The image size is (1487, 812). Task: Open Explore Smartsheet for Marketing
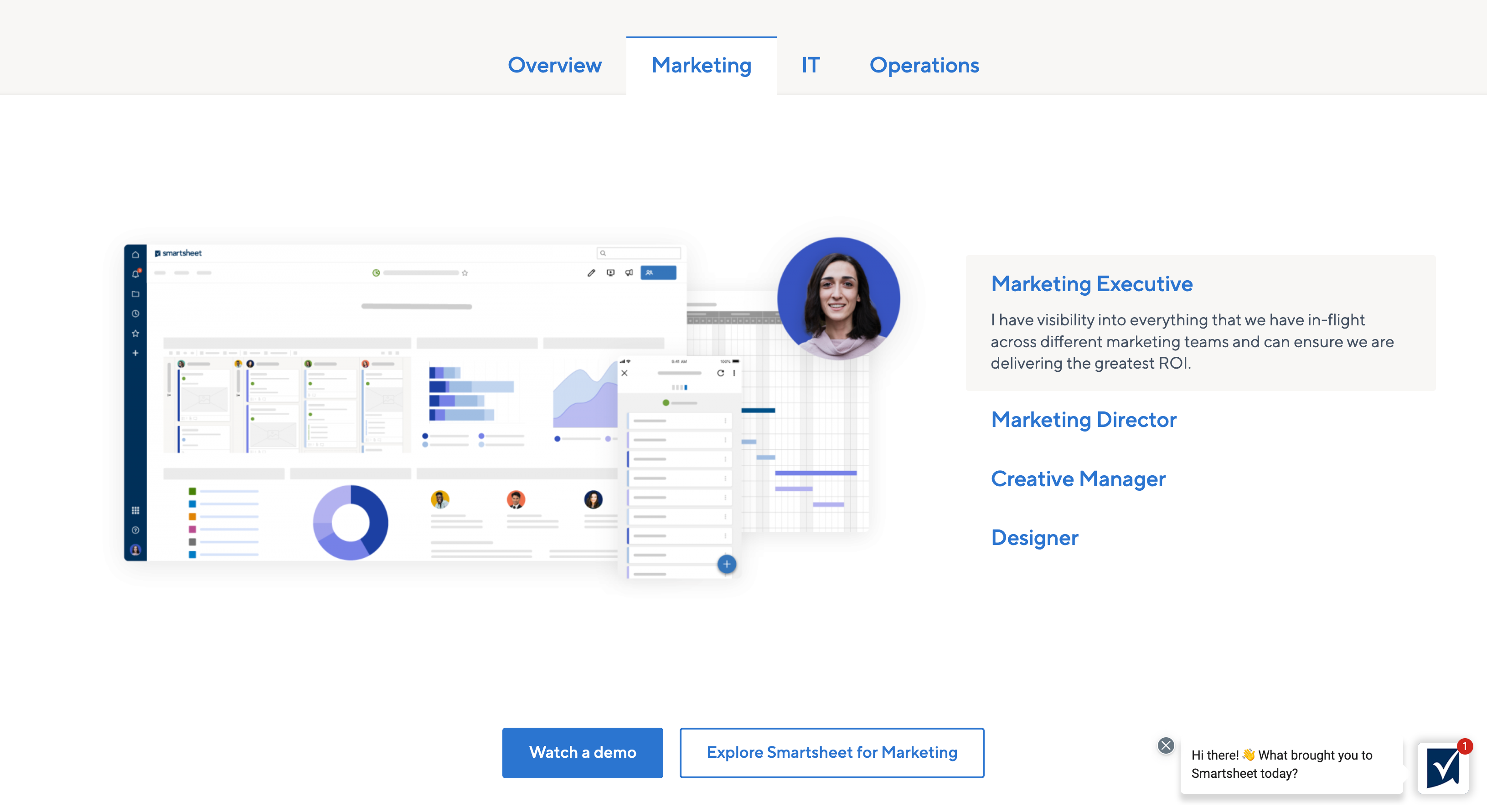[832, 753]
